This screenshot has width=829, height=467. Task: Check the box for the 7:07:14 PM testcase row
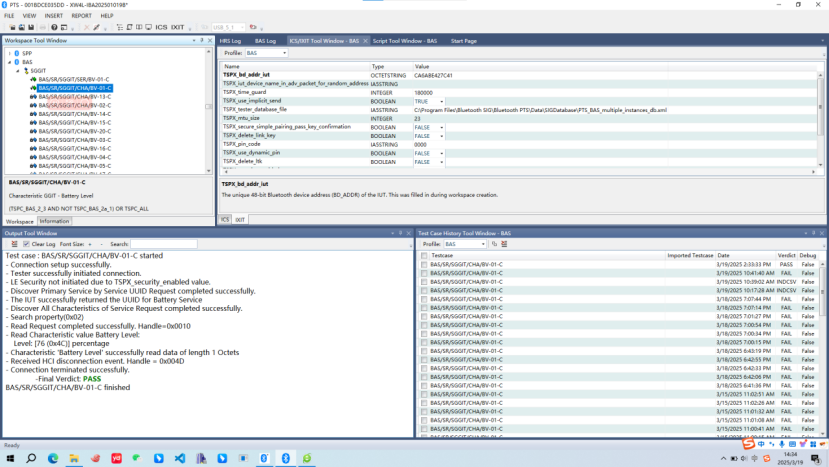tap(424, 307)
